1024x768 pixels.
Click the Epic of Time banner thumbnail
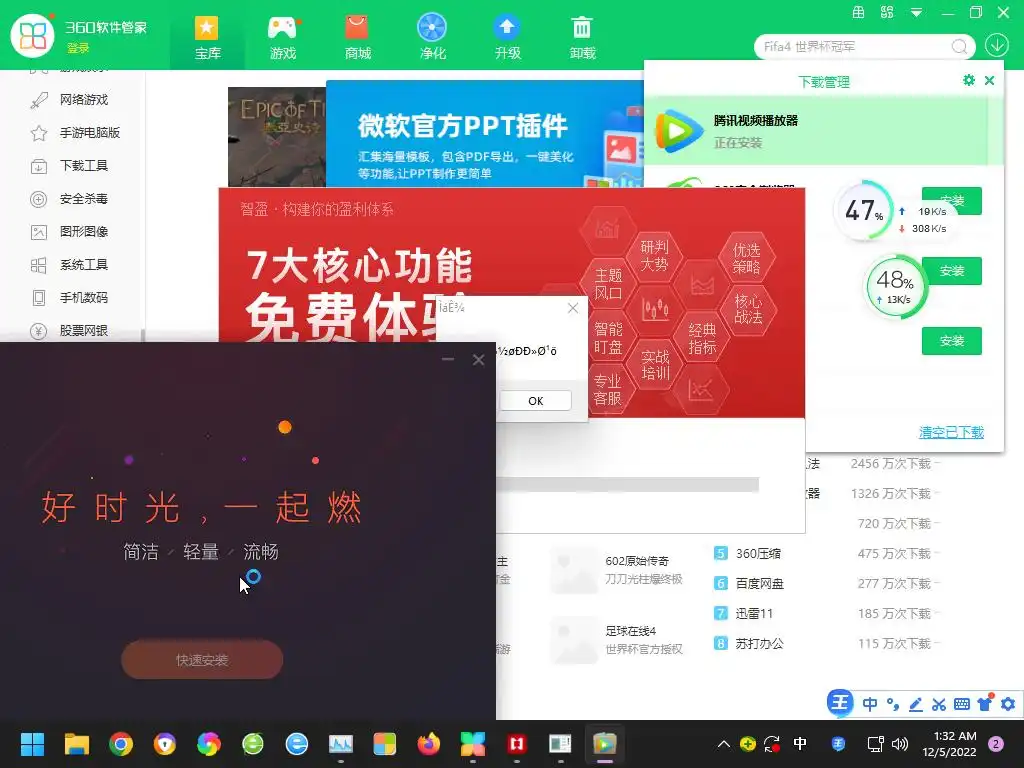click(x=276, y=137)
